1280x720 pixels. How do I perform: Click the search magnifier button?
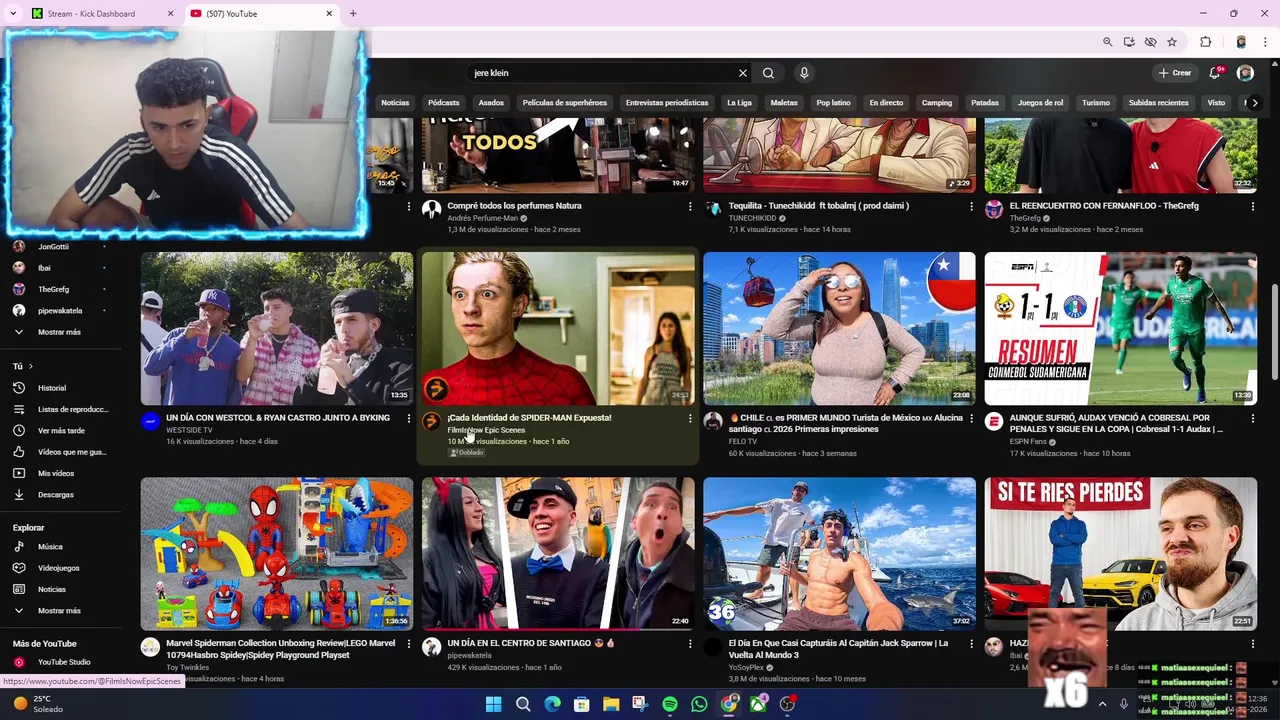click(768, 73)
